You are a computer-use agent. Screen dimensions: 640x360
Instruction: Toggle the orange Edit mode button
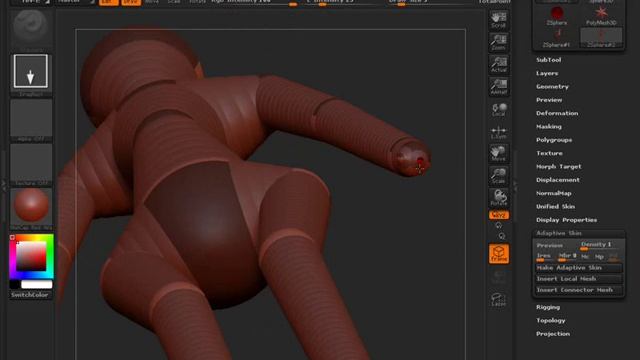(x=109, y=2)
